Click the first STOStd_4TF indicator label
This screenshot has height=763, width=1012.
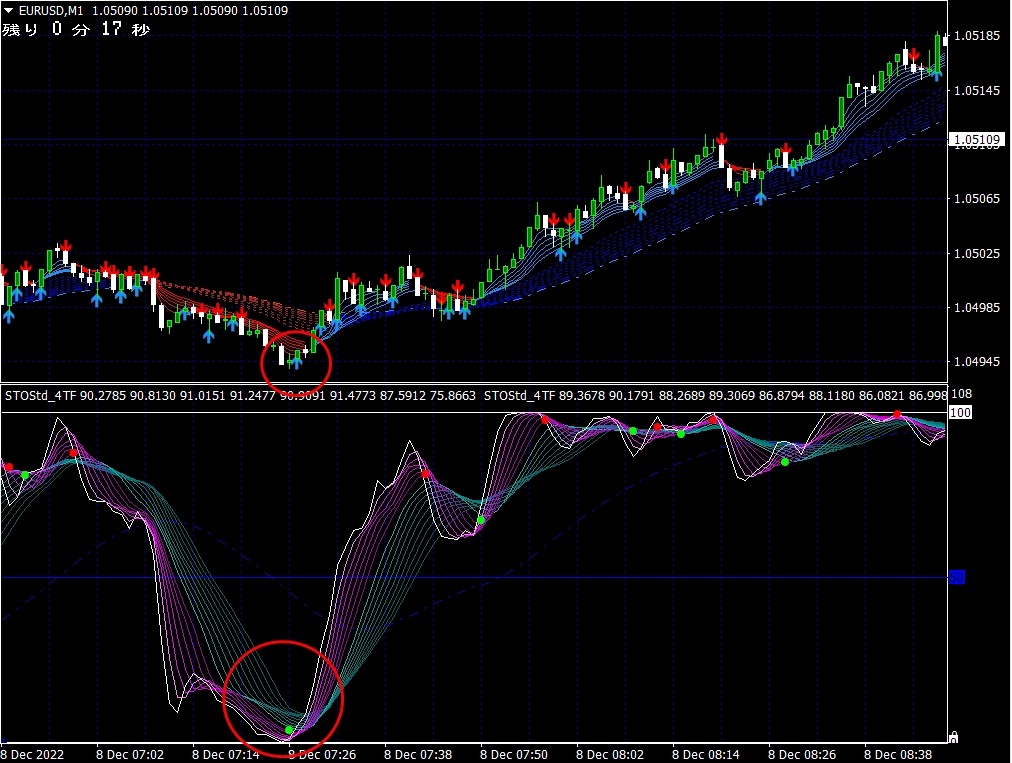[x=41, y=396]
